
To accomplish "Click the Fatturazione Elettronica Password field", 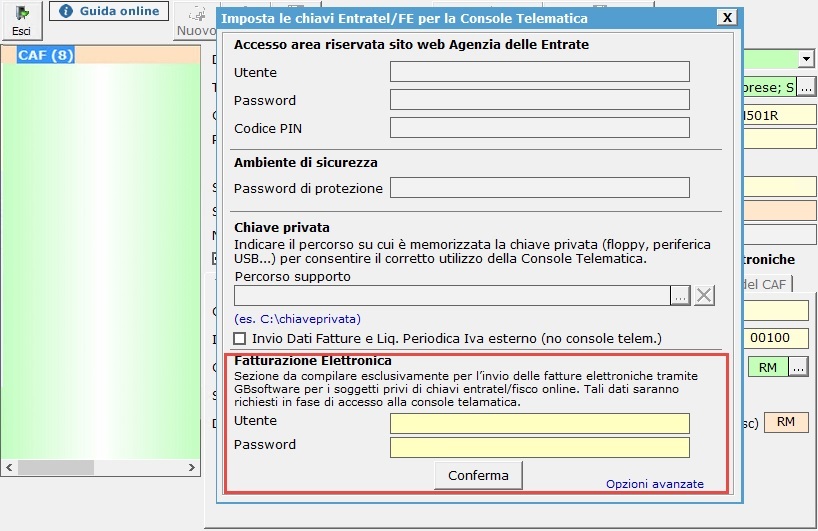I will click(x=539, y=448).
